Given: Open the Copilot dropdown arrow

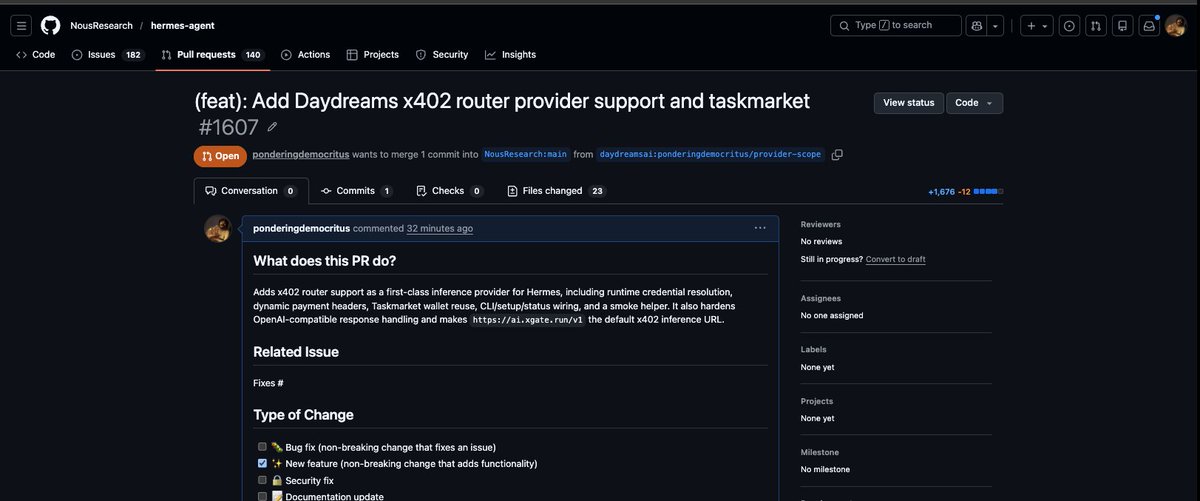Looking at the screenshot, I should tap(995, 26).
